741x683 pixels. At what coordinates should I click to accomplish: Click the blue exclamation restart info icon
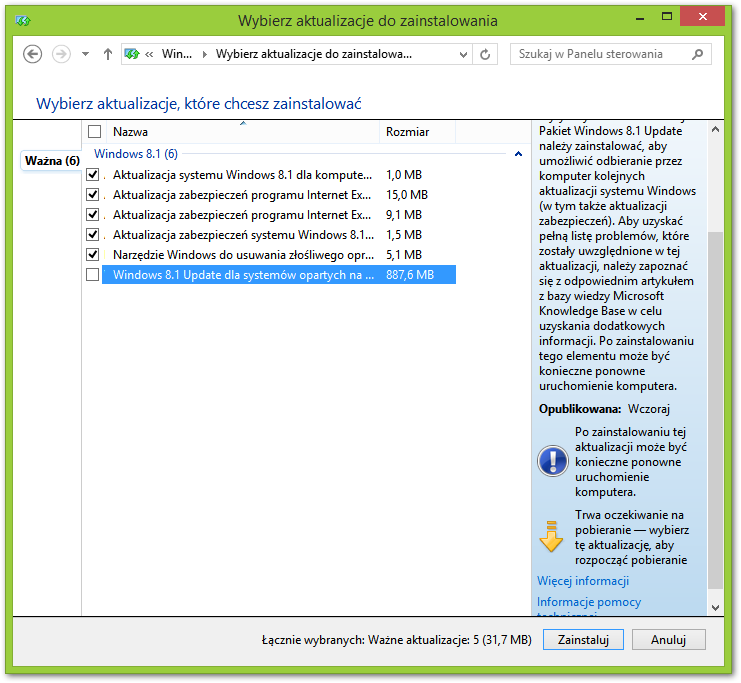(x=552, y=461)
